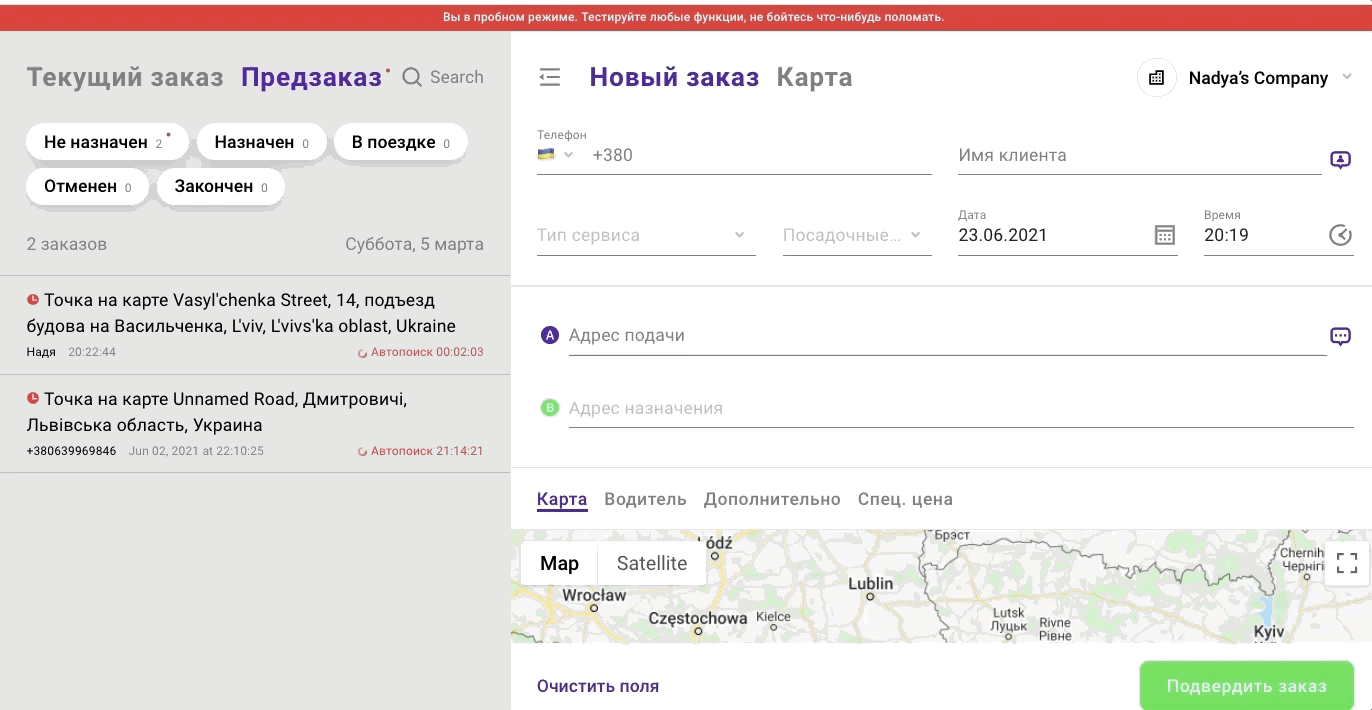The height and width of the screenshot is (710, 1372).
Task: Switch map to Satellite view
Action: tap(652, 563)
